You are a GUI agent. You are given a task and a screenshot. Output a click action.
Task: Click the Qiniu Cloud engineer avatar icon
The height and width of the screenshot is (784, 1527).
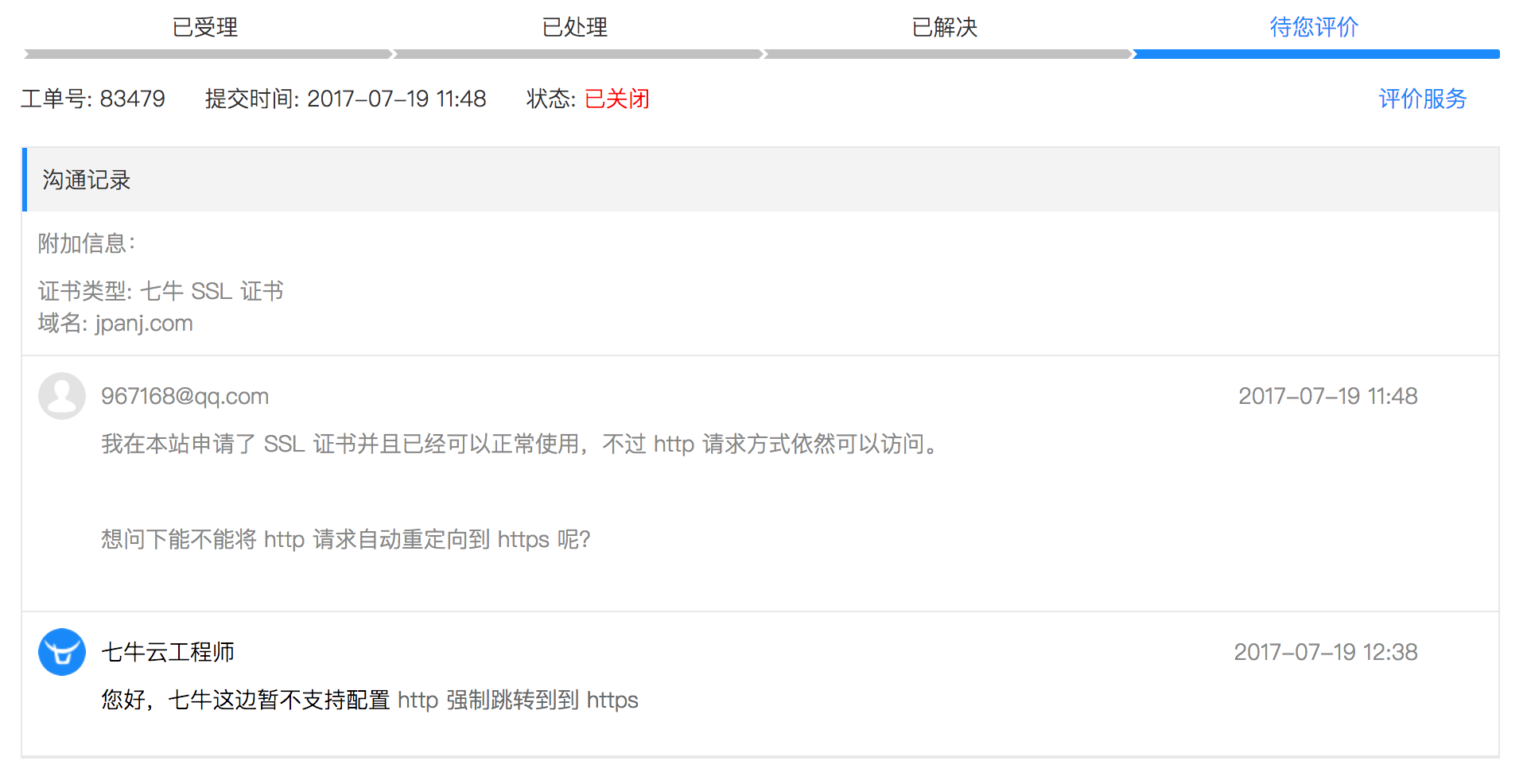(61, 652)
